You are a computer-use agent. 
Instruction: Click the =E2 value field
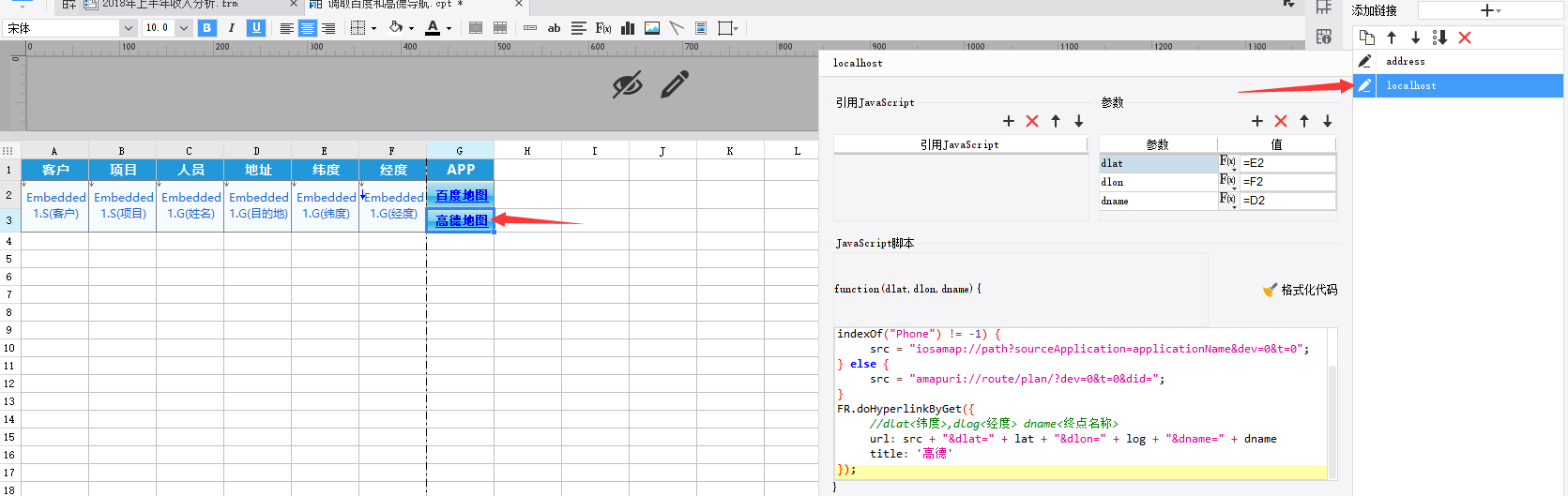tap(1287, 163)
